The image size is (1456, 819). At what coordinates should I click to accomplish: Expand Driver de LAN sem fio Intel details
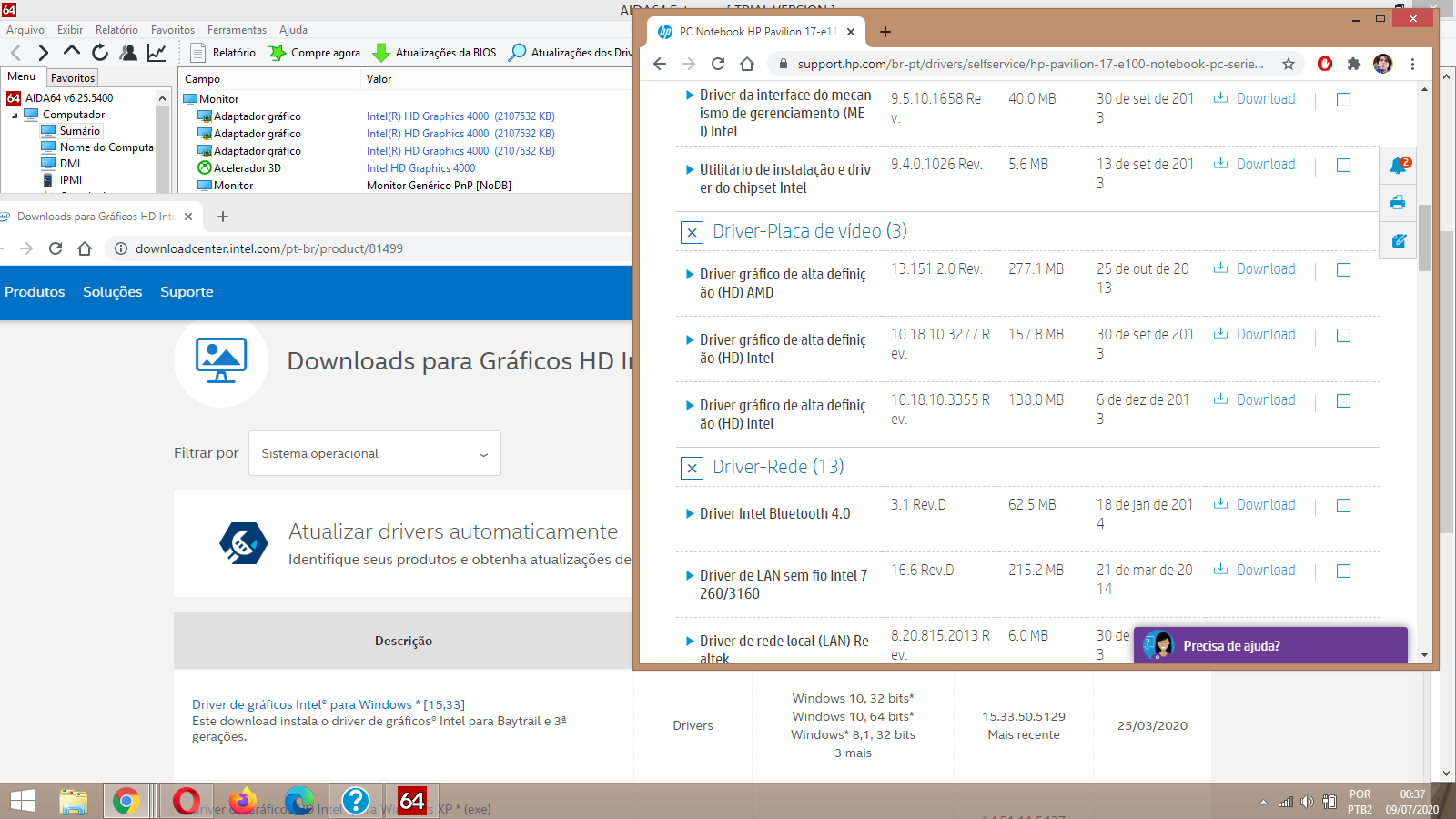pyautogui.click(x=690, y=575)
